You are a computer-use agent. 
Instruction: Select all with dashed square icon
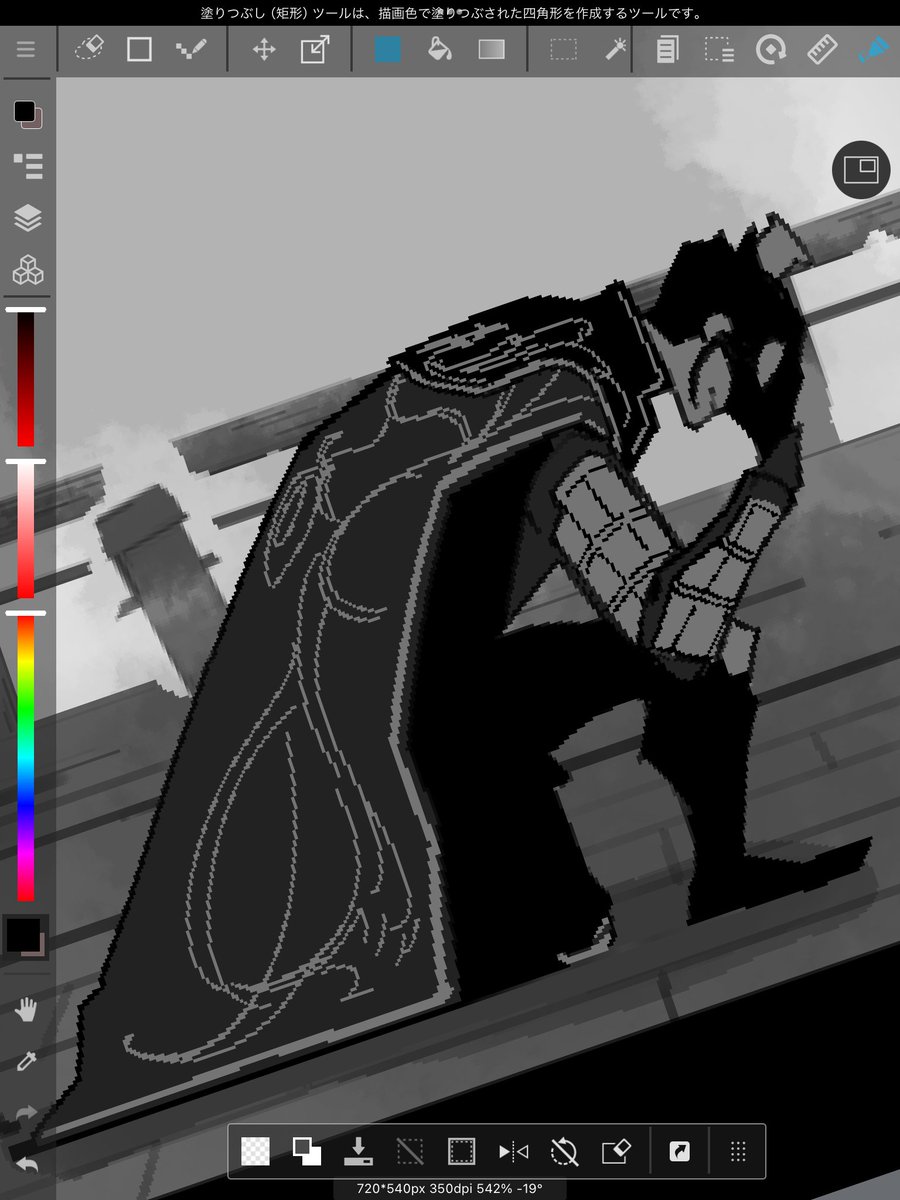[x=461, y=1152]
